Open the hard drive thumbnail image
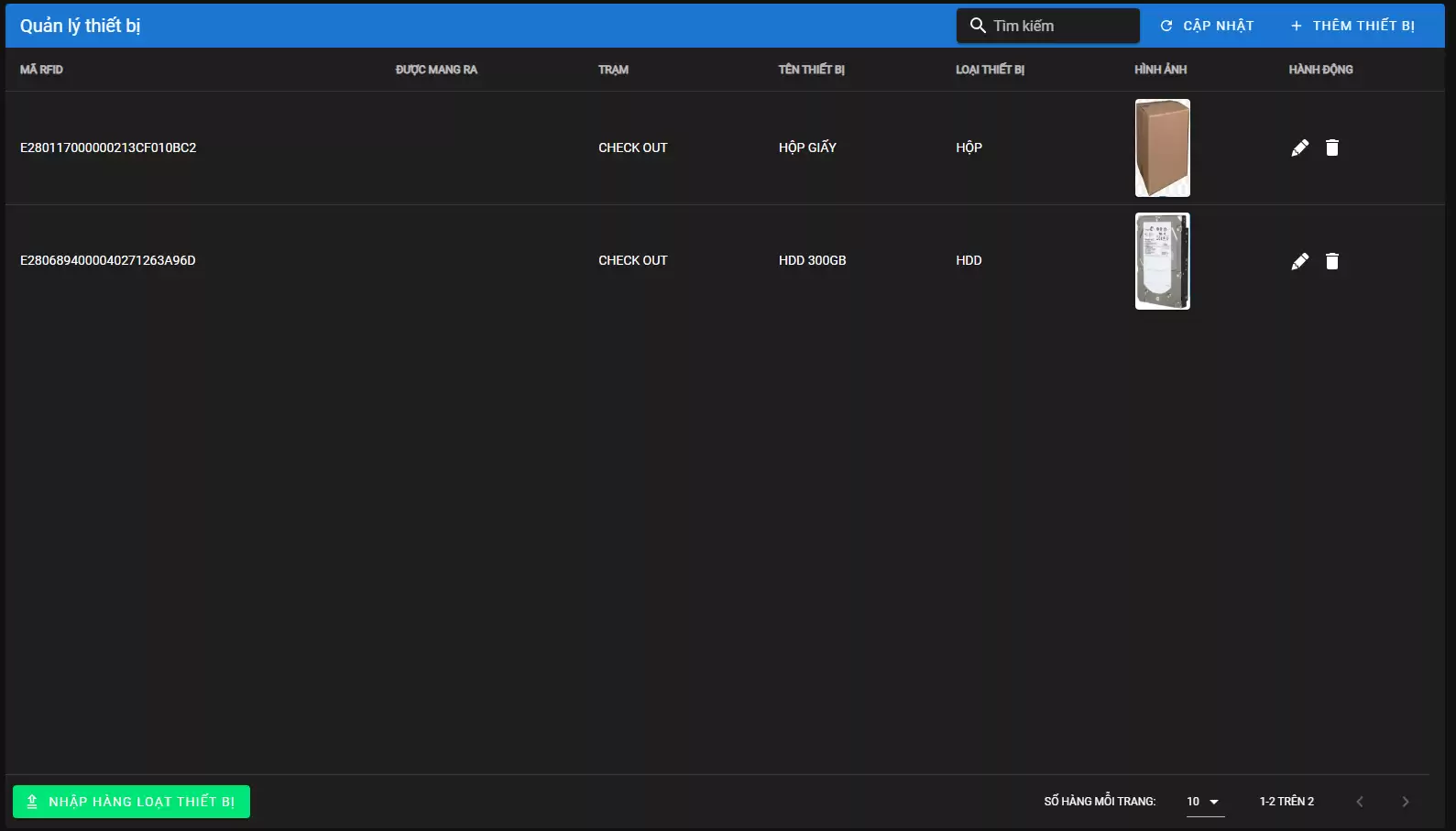Screen dimensions: 1456x831 click(1162, 261)
